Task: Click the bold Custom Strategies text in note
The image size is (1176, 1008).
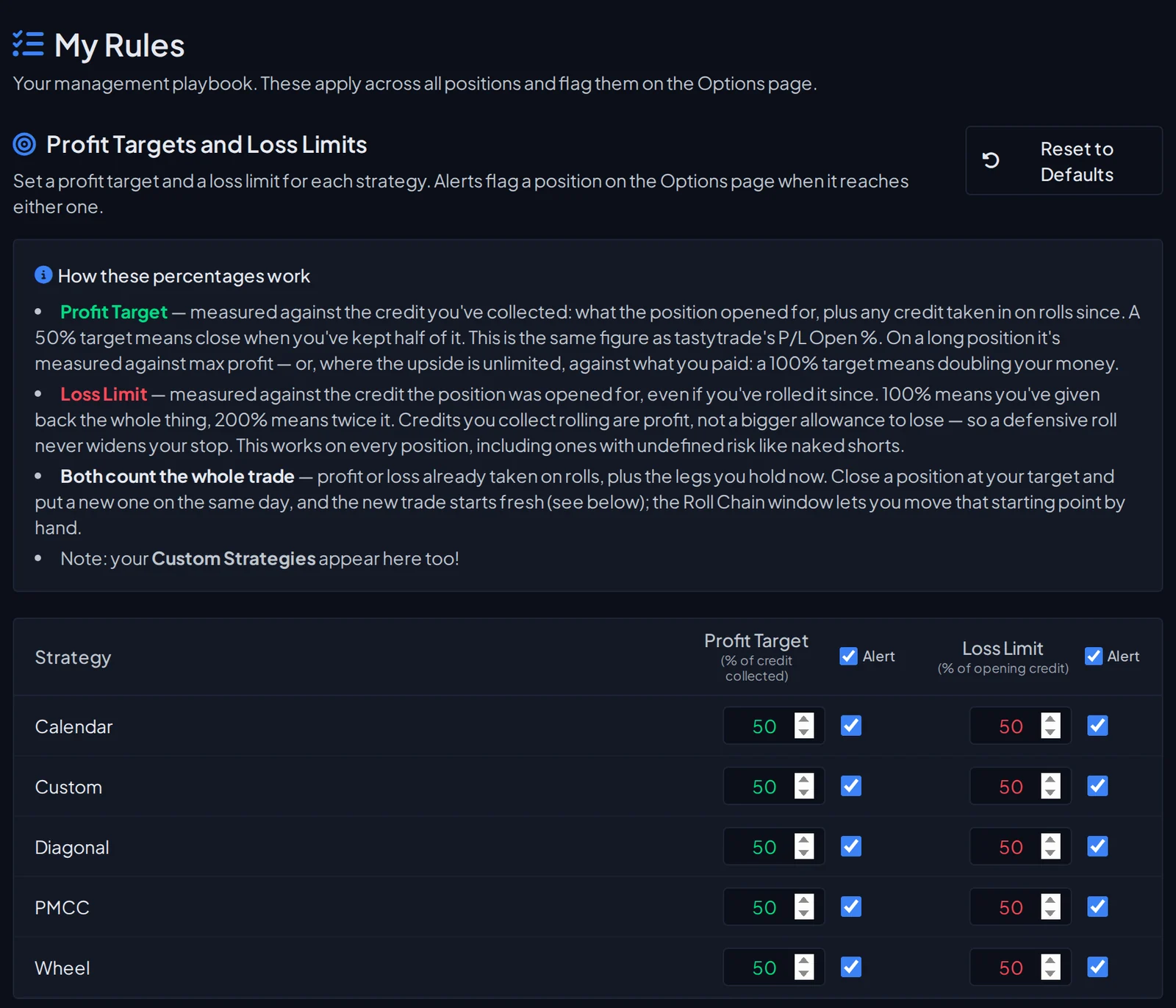Action: coord(234,559)
